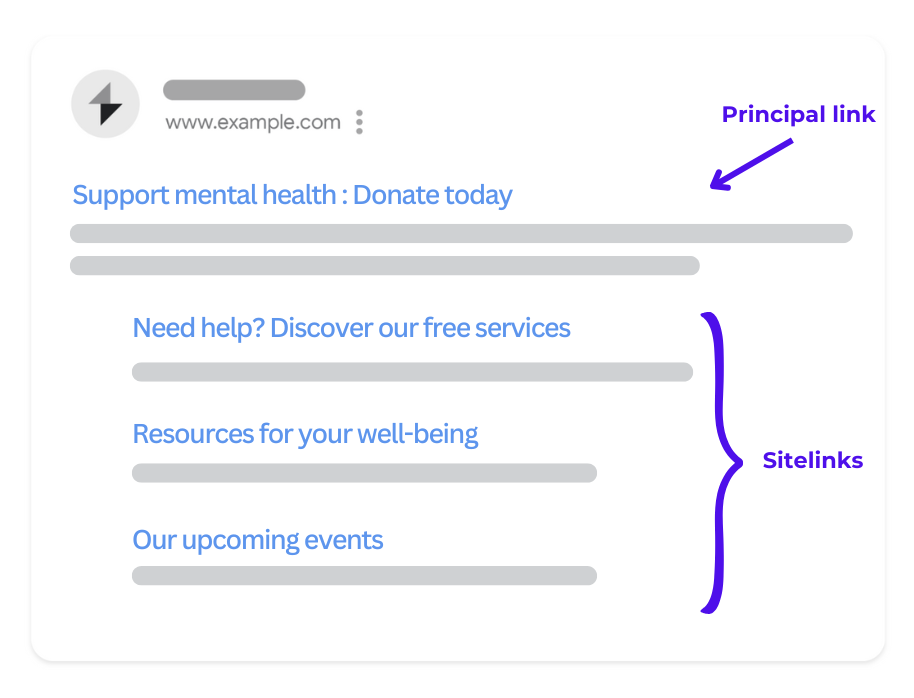914x698 pixels.
Task: Open the Our upcoming events sitelink
Action: pos(258,541)
